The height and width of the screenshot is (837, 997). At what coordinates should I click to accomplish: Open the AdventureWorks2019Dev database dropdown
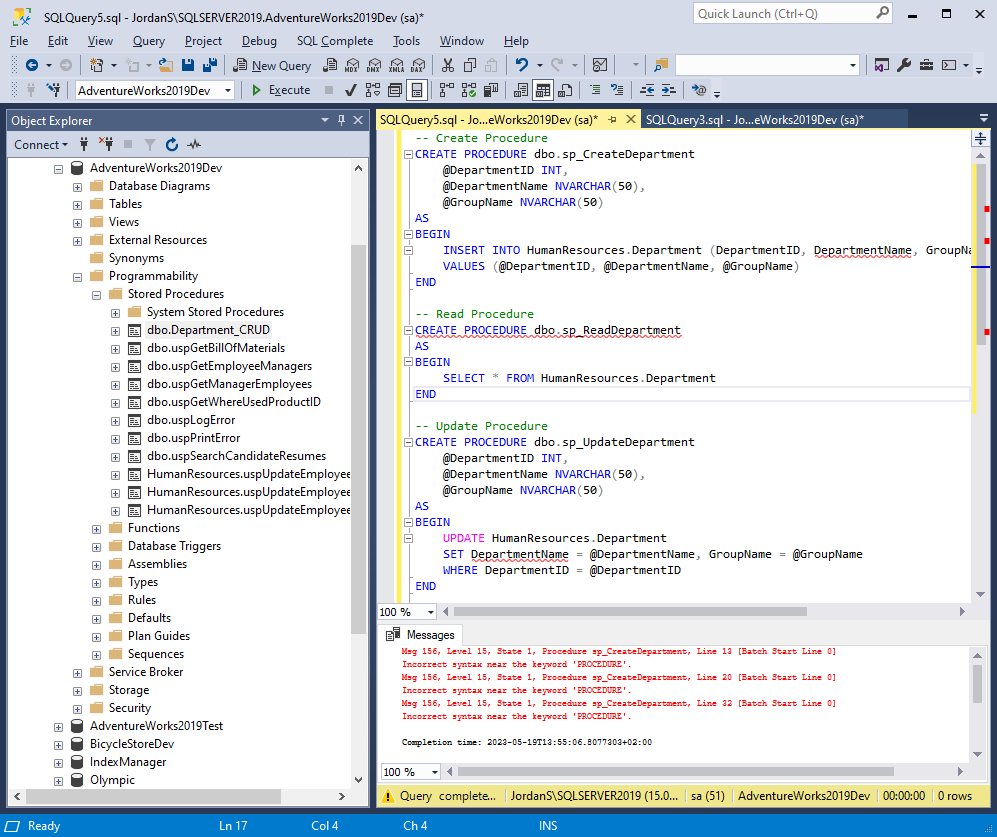[x=228, y=90]
